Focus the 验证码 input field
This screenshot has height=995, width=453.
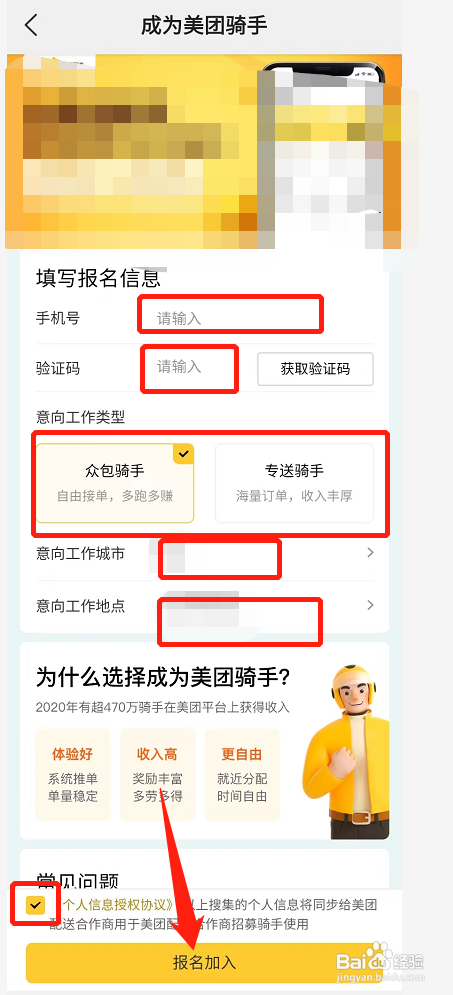tap(190, 367)
